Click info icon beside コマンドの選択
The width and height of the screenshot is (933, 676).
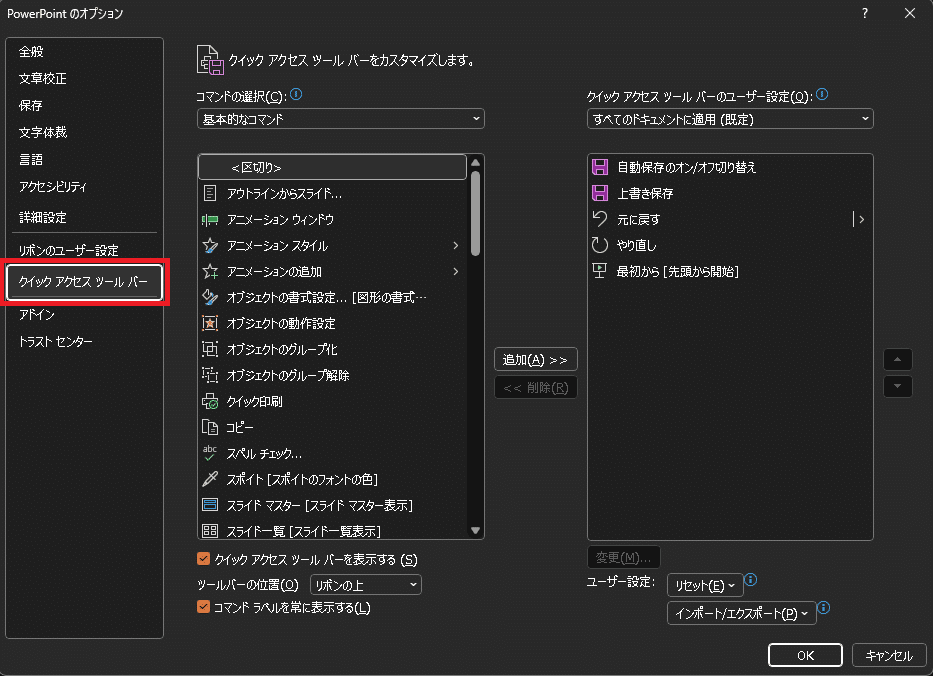pos(296,95)
